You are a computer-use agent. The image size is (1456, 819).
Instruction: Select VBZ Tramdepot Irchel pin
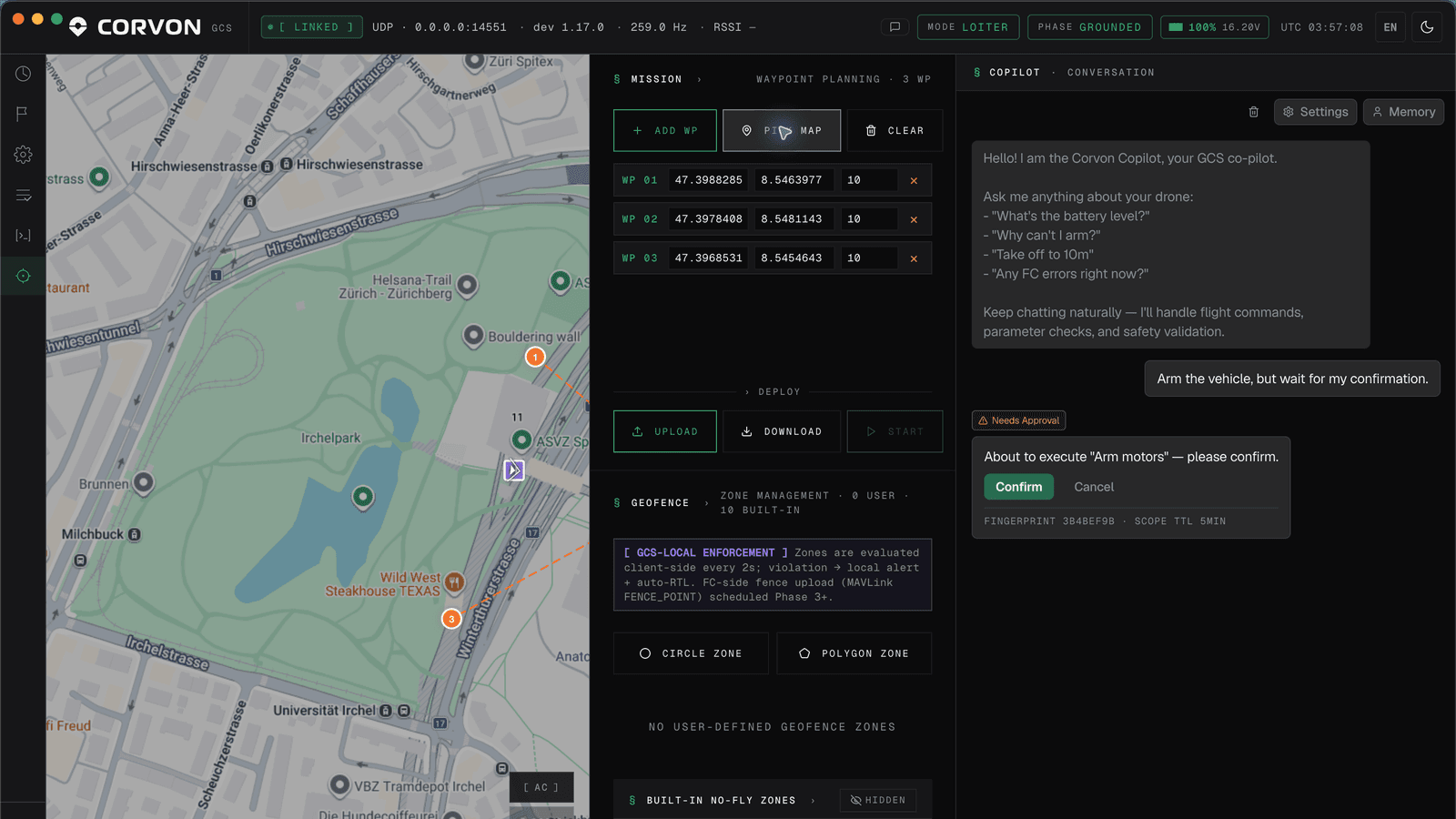click(x=339, y=784)
